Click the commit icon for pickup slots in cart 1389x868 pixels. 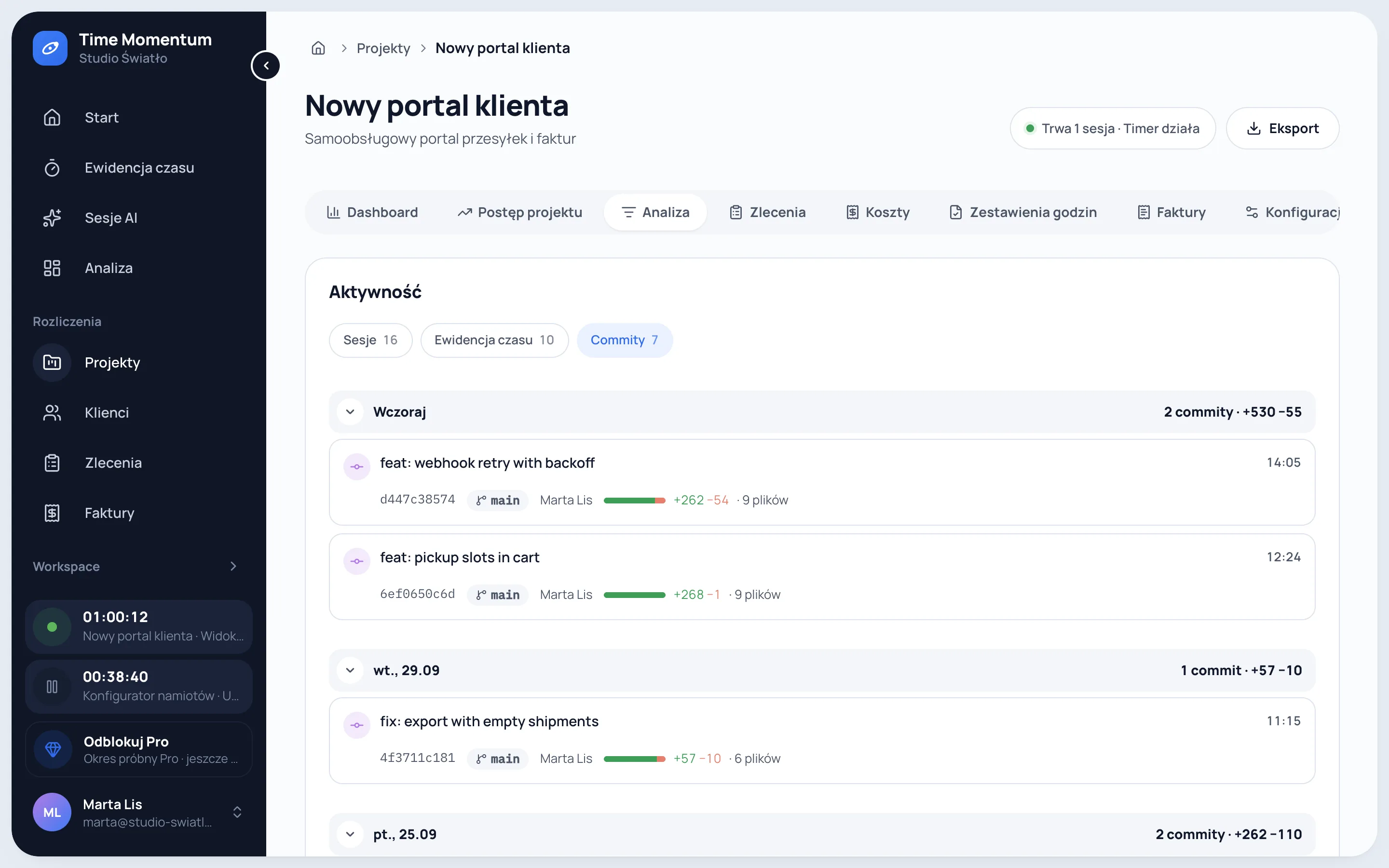coord(357,561)
